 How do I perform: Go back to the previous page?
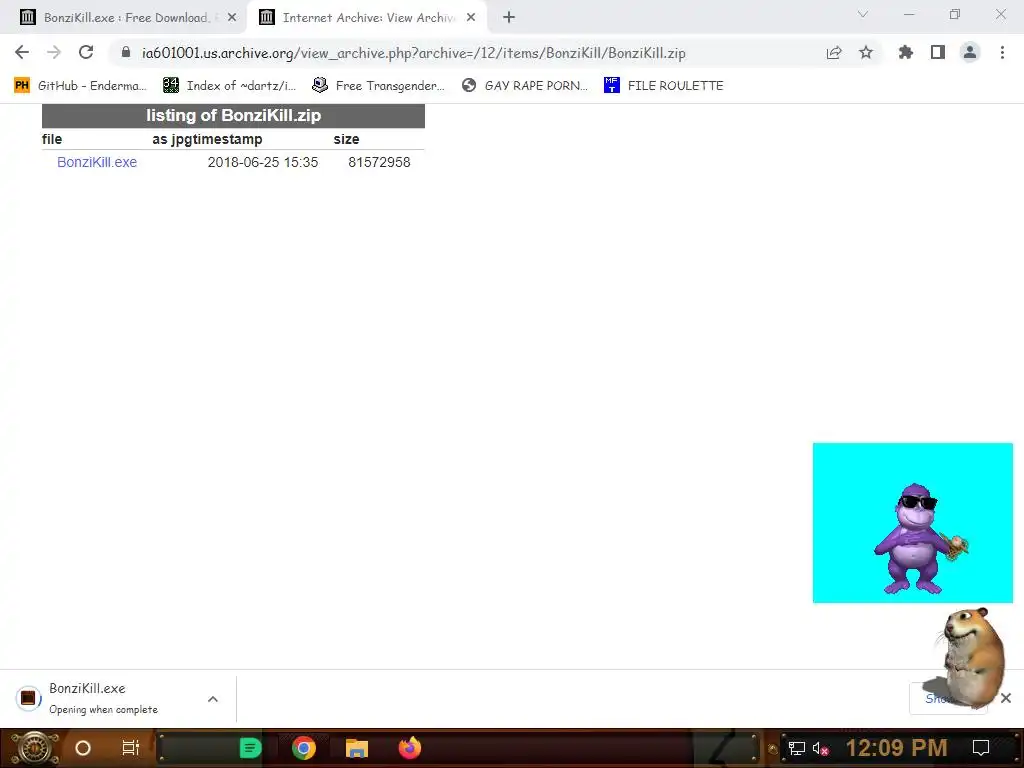coord(22,52)
